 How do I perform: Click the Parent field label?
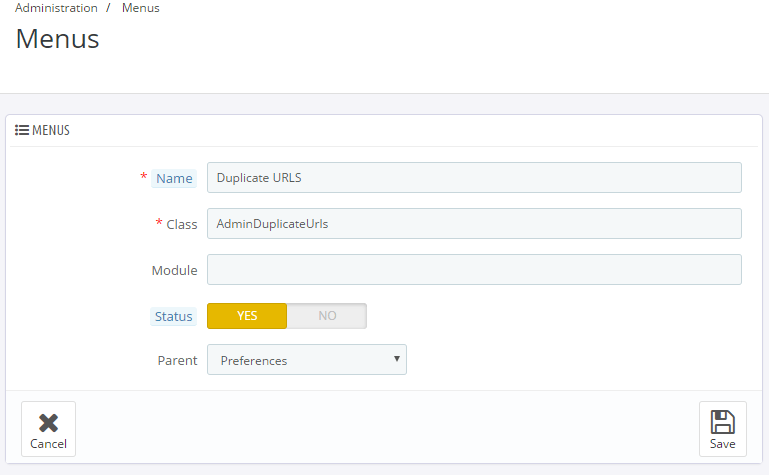coord(177,361)
